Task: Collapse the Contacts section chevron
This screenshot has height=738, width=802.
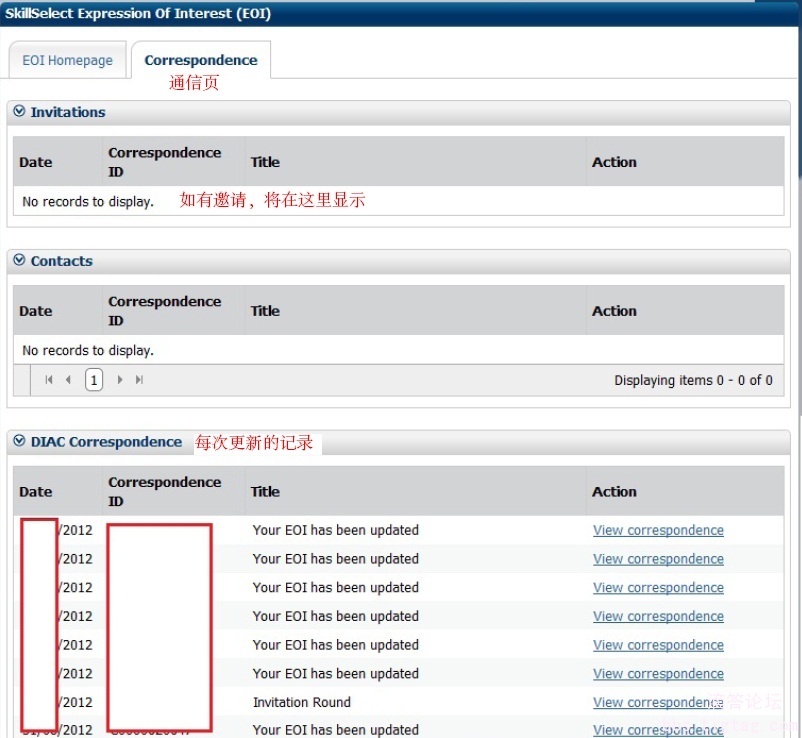Action: coord(19,261)
